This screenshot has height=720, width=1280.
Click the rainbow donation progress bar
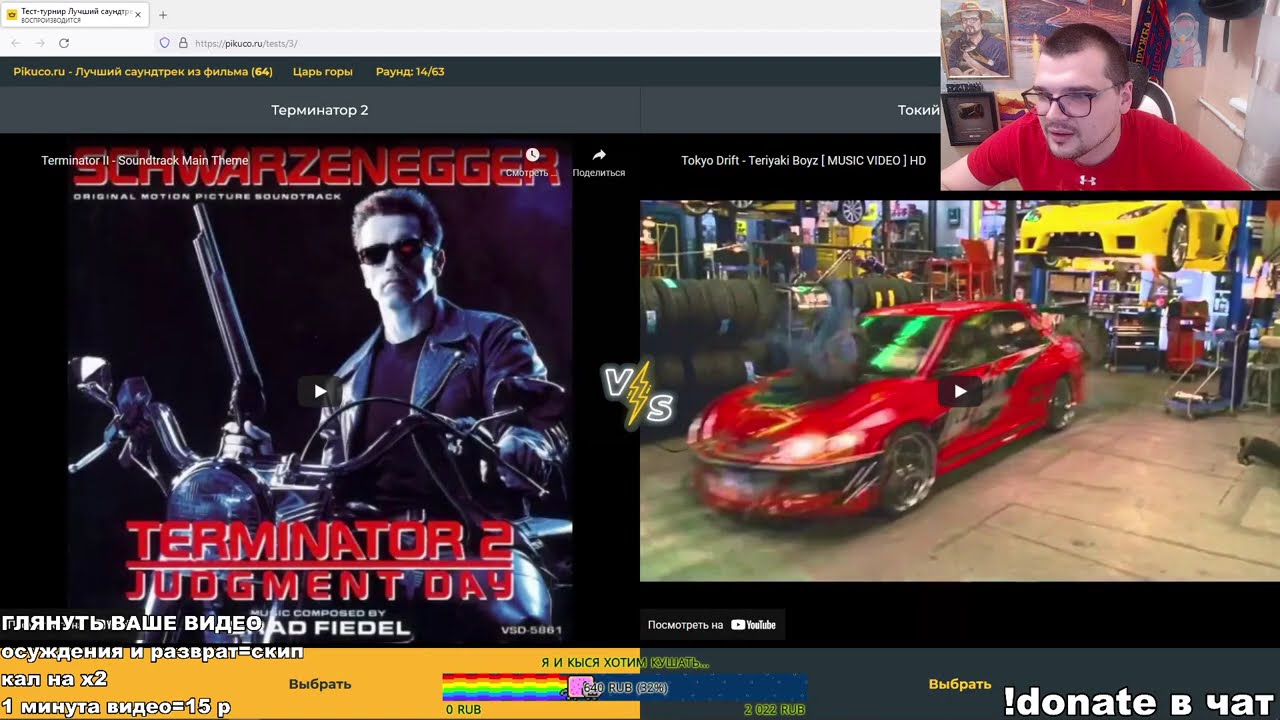625,687
